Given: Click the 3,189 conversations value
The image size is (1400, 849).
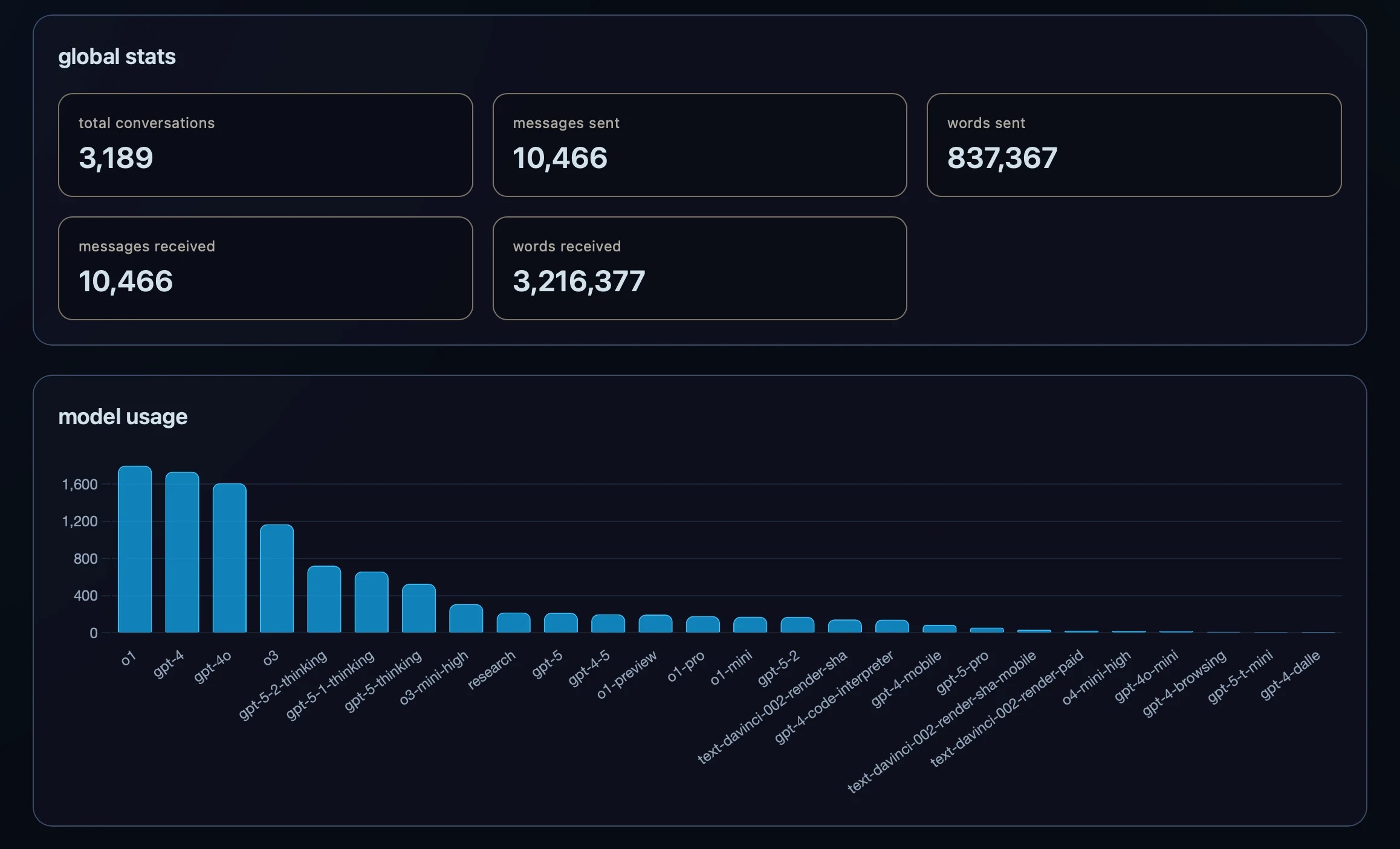Looking at the screenshot, I should (116, 158).
